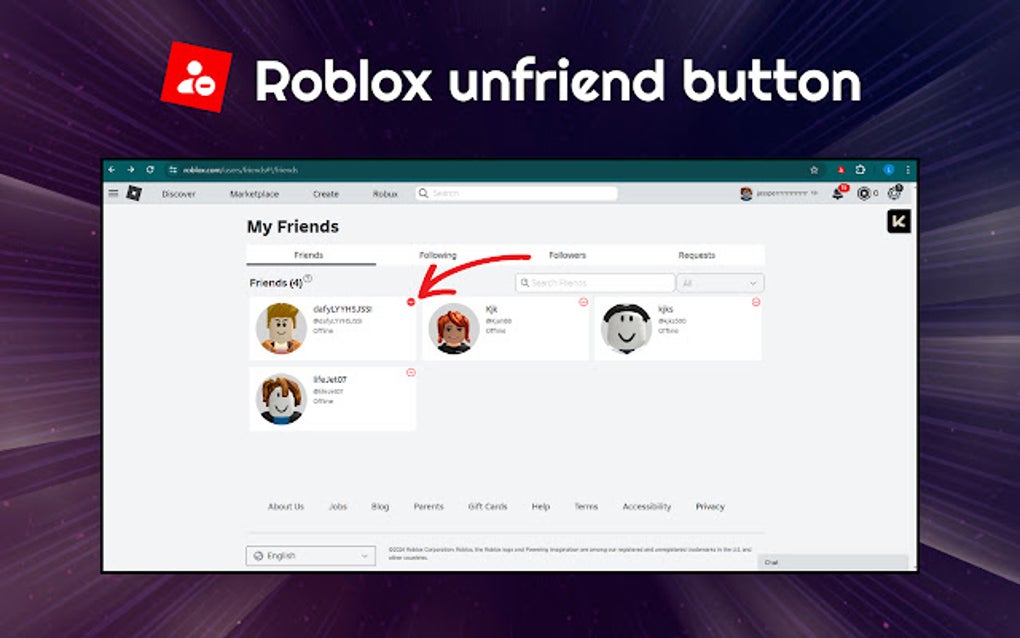Open the Gift Cards footer link
1020x638 pixels.
pos(487,507)
